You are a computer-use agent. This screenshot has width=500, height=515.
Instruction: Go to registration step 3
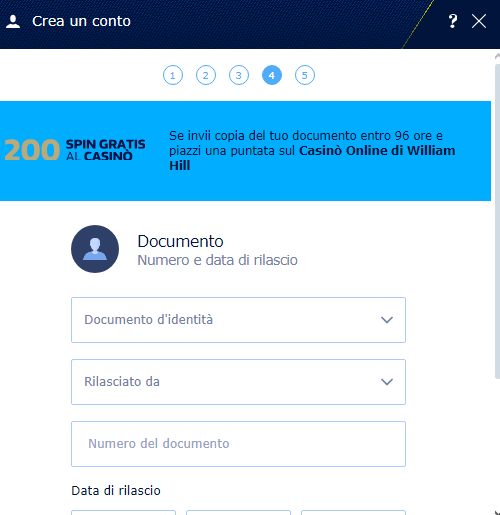point(239,75)
